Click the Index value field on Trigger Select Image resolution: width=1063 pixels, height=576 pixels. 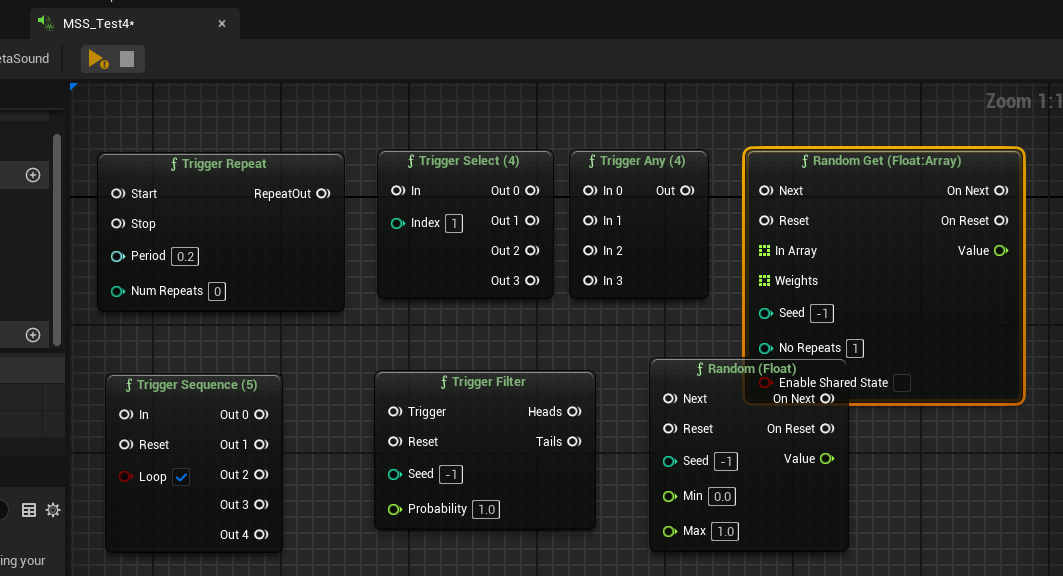(x=454, y=224)
